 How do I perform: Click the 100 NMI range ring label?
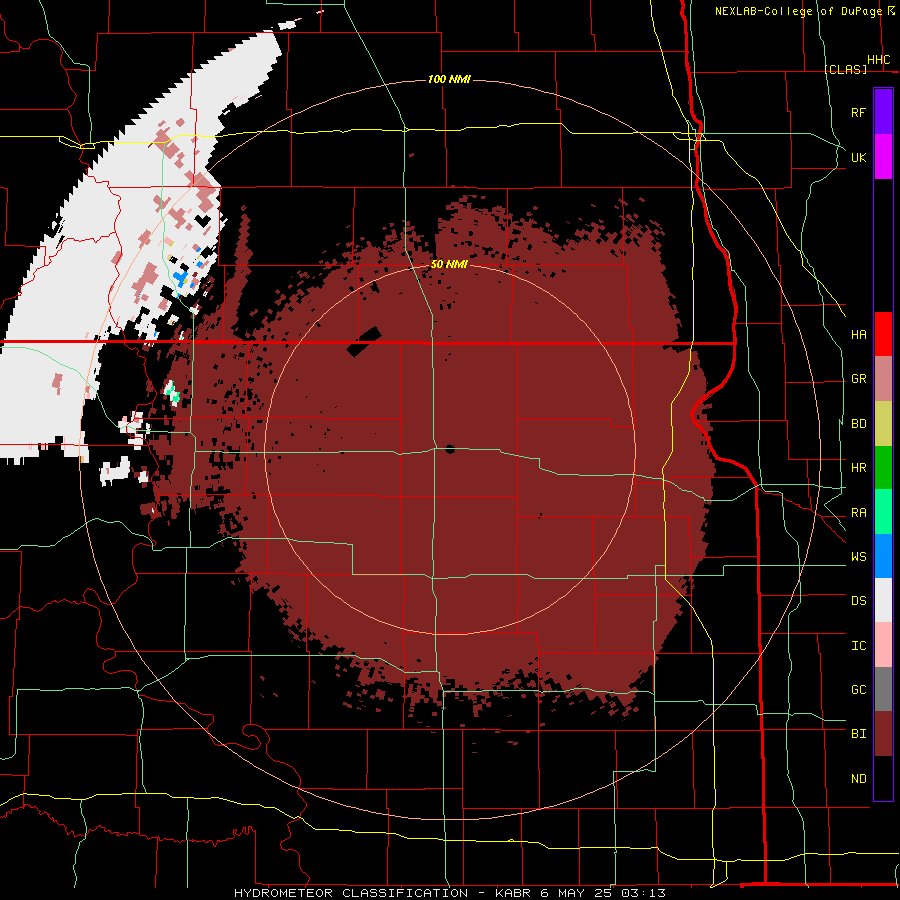coord(449,79)
